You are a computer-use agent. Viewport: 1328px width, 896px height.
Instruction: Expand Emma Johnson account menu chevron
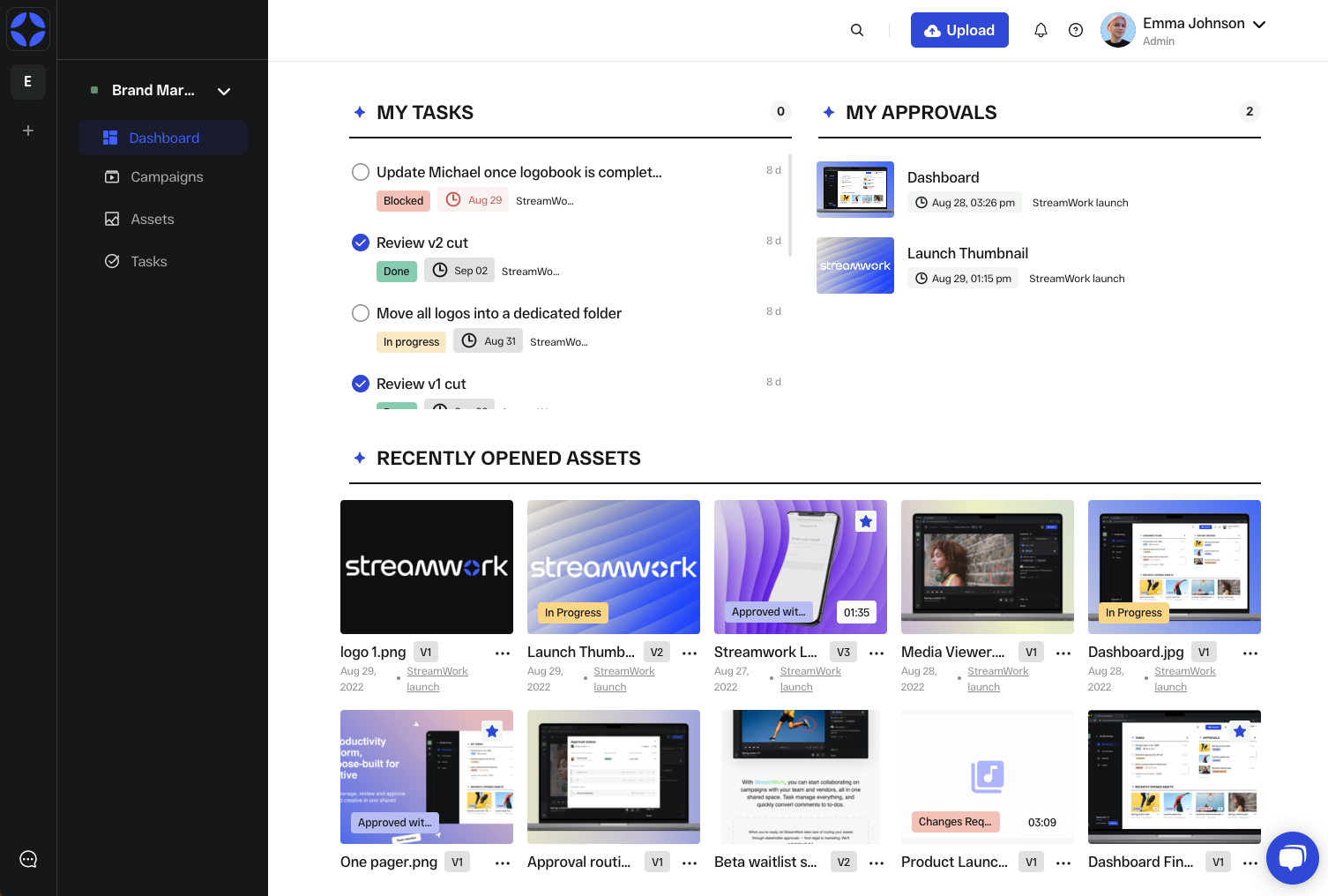(x=1259, y=24)
